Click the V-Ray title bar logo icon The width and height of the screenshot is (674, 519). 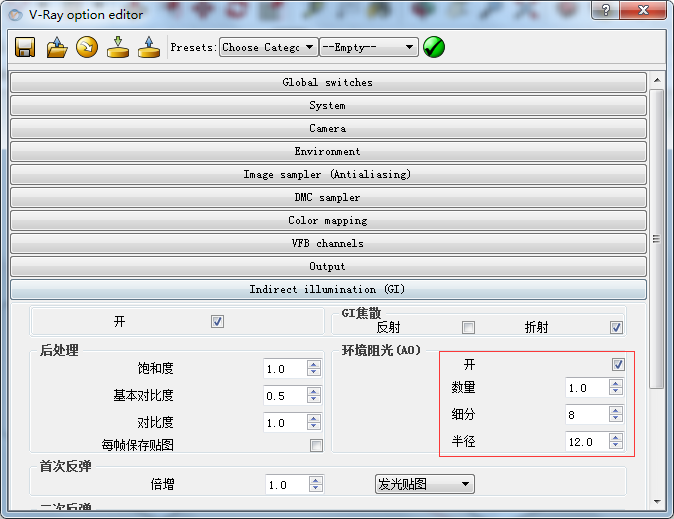click(x=16, y=15)
